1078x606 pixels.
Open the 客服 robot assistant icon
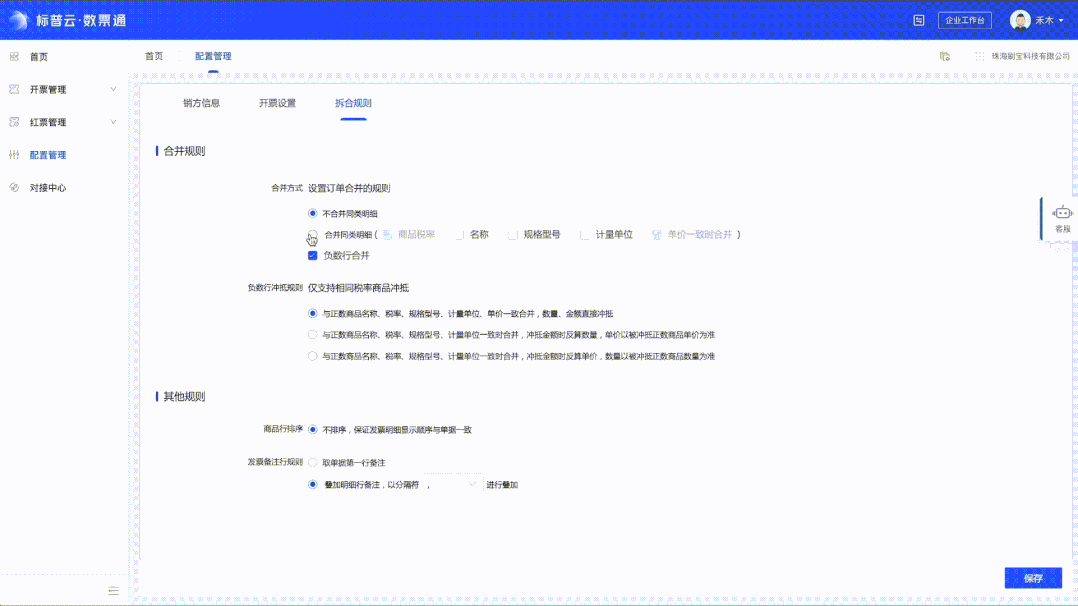1062,213
